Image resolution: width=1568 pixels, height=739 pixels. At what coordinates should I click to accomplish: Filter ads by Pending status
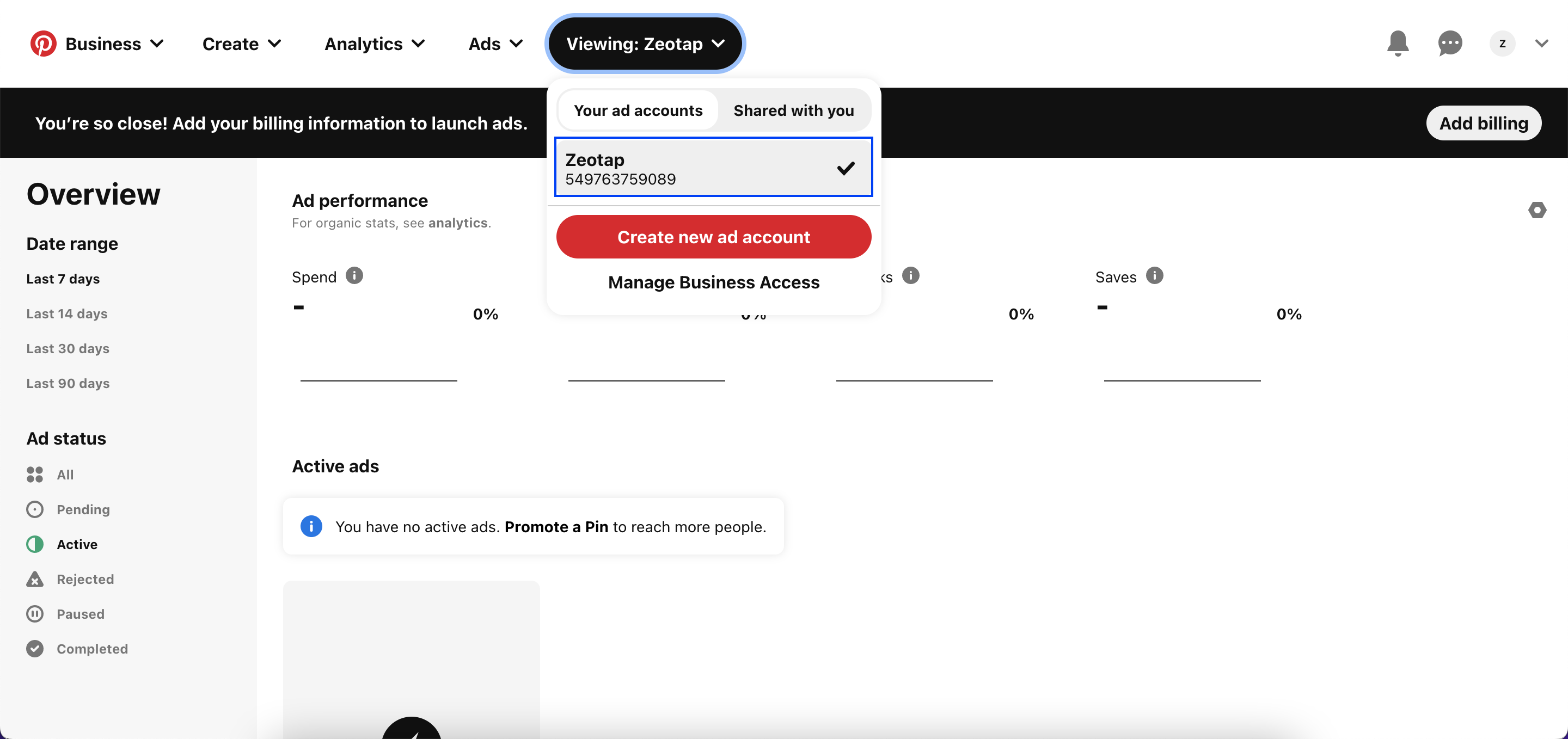[68, 509]
